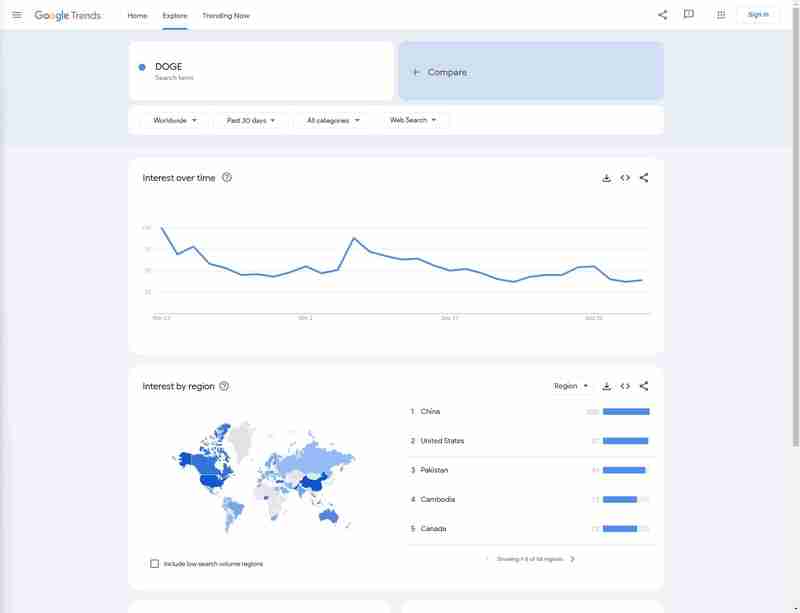
Task: Click the Interest over time heading
Action: (x=179, y=178)
